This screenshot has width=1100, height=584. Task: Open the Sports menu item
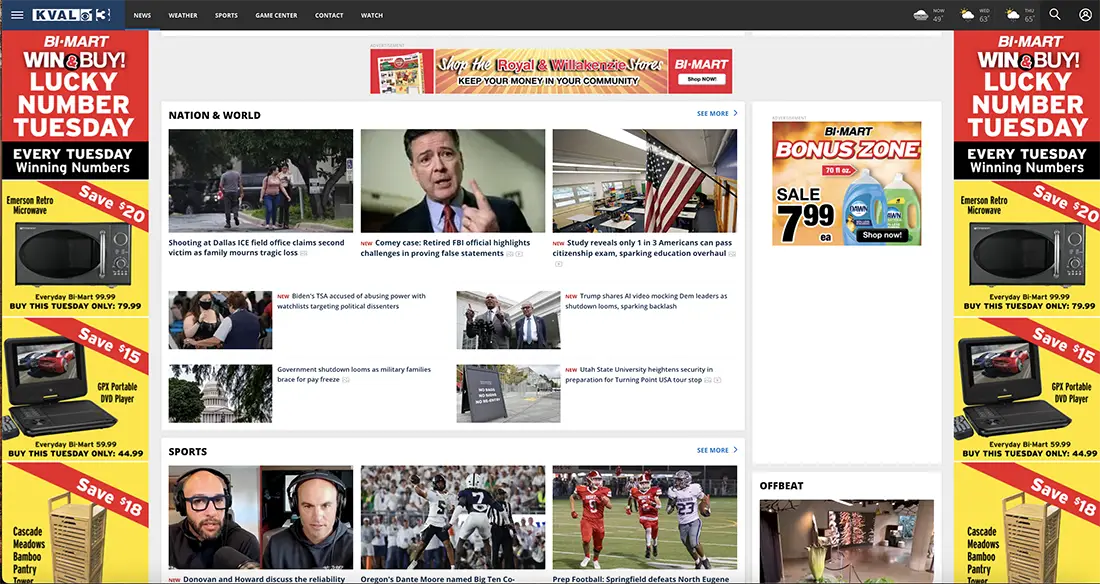click(227, 15)
